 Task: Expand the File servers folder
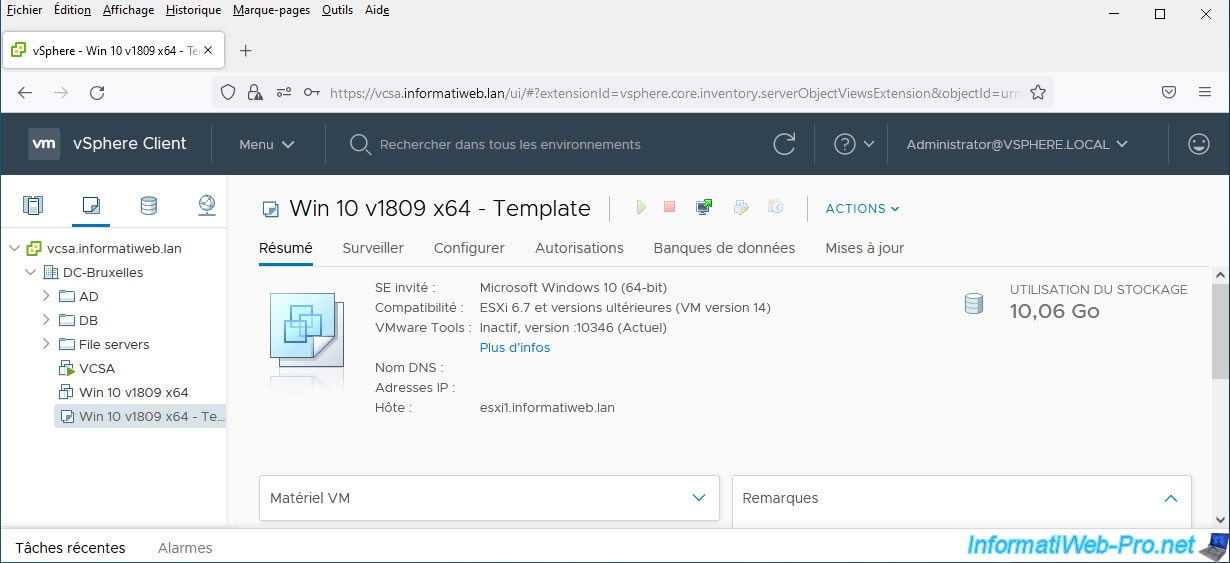click(46, 344)
